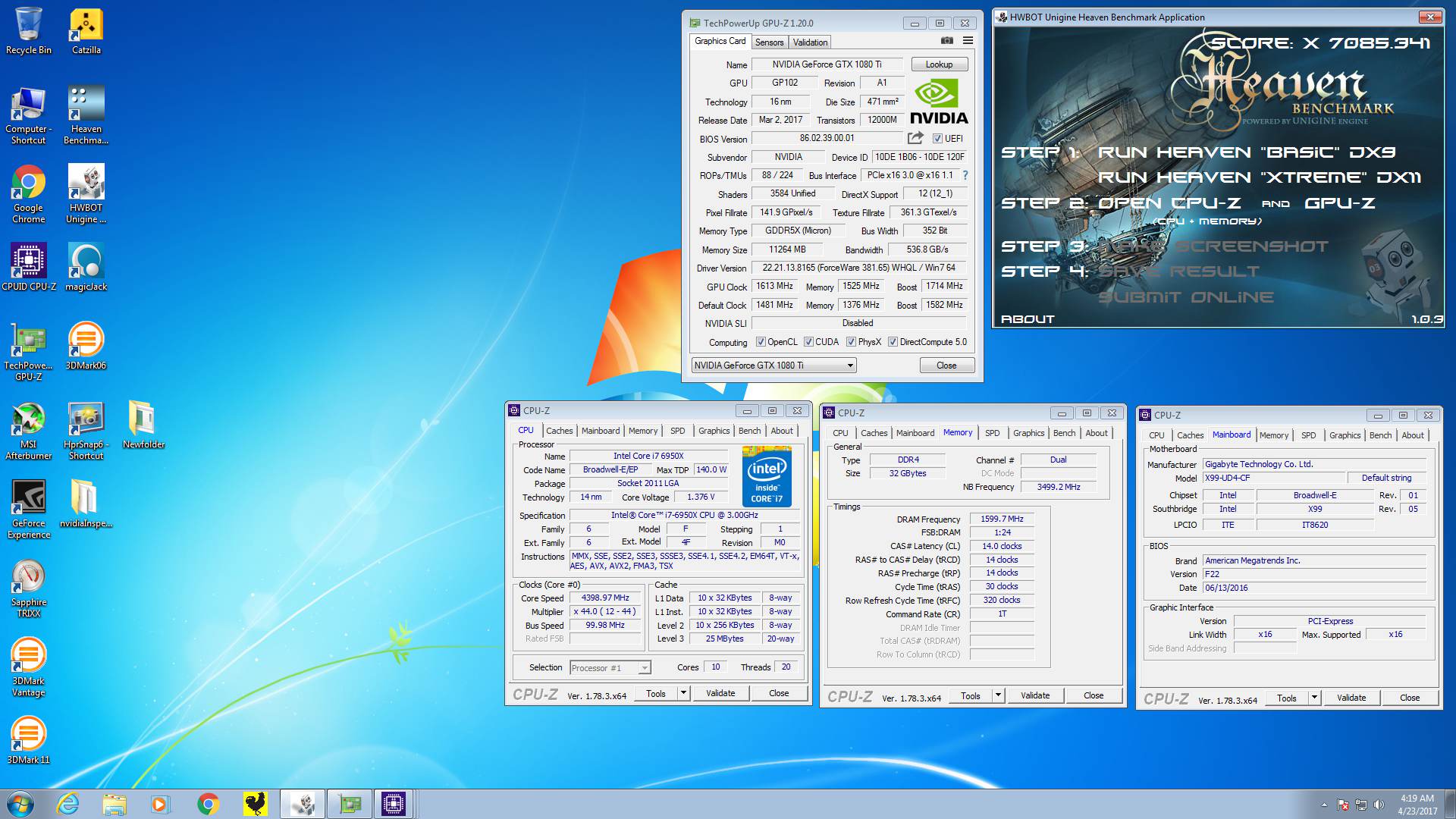Click Close button in GPU-Z window
Viewport: 1456px width, 819px height.
pyautogui.click(x=946, y=366)
